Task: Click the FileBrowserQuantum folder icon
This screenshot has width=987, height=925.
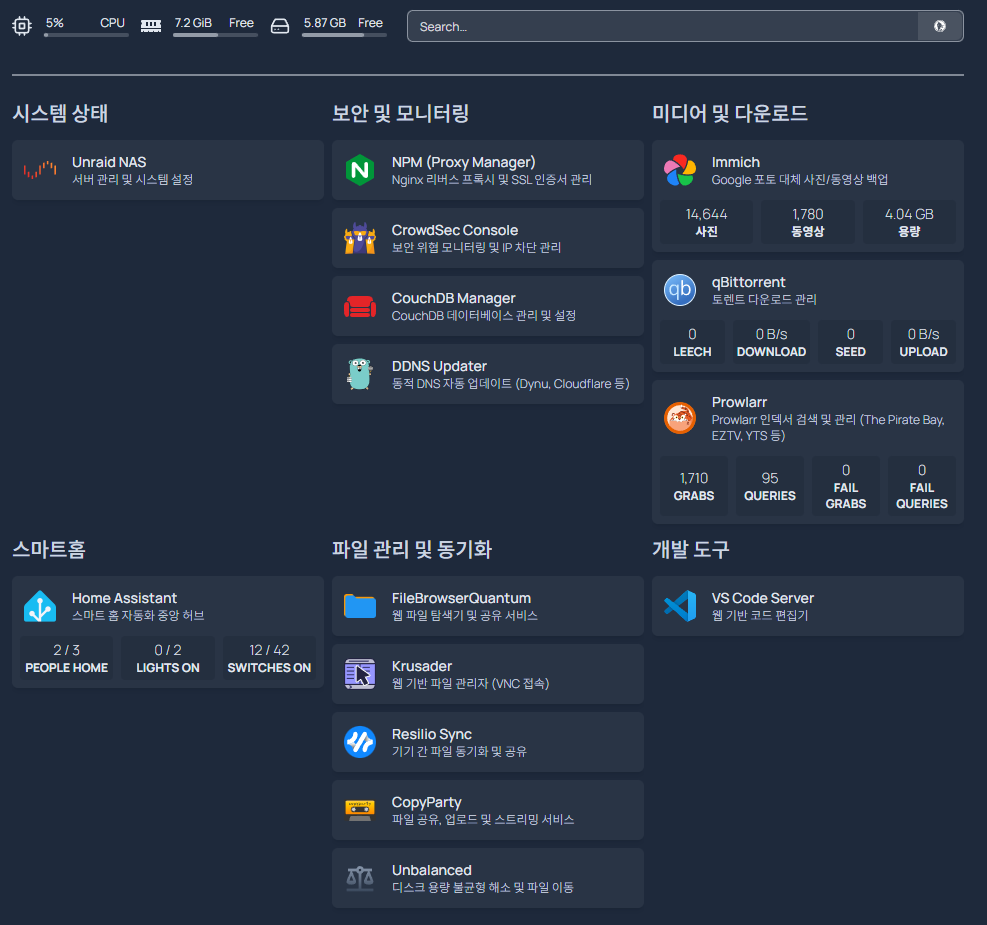Action: pyautogui.click(x=360, y=606)
